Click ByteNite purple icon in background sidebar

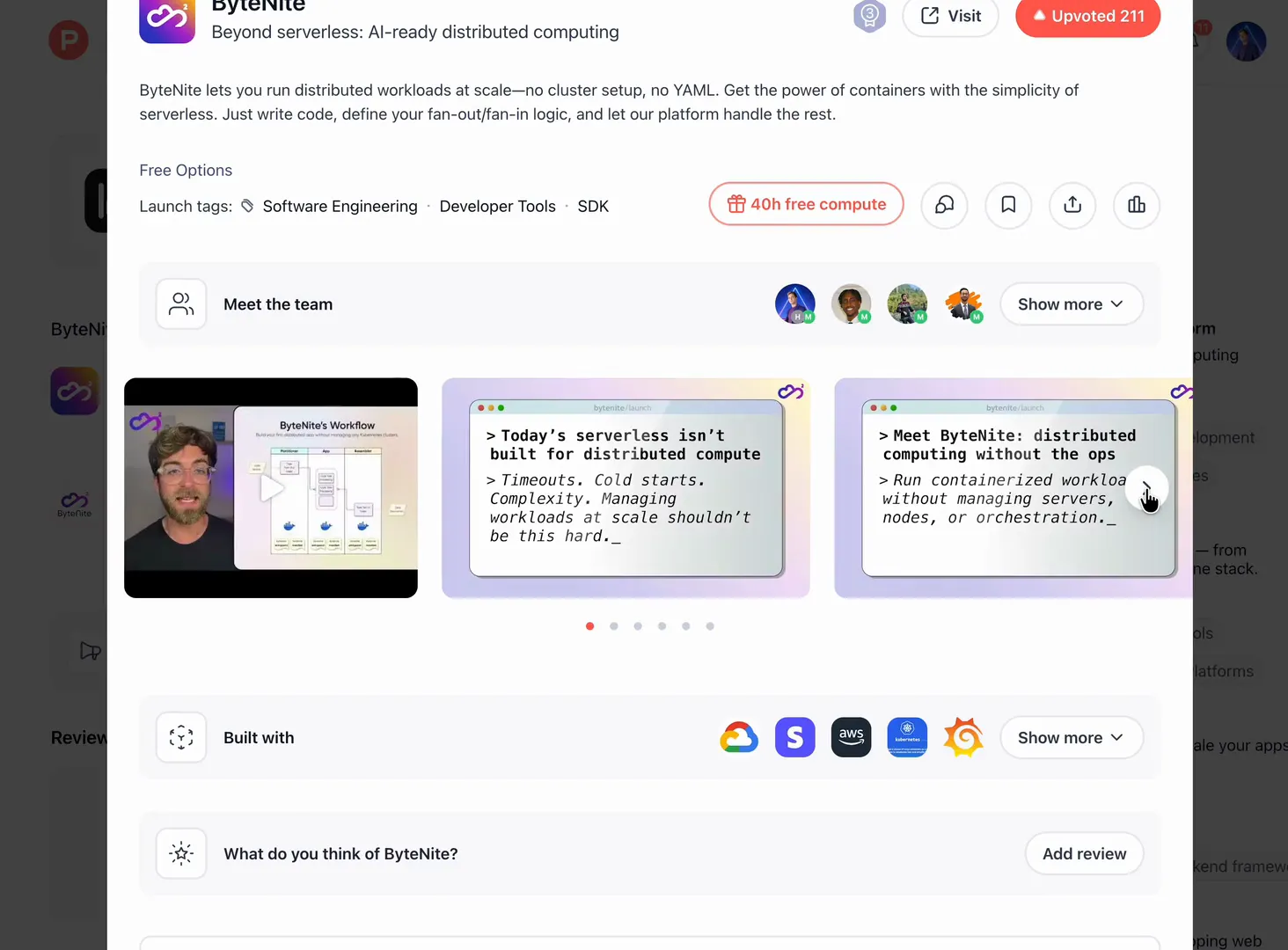(x=75, y=391)
